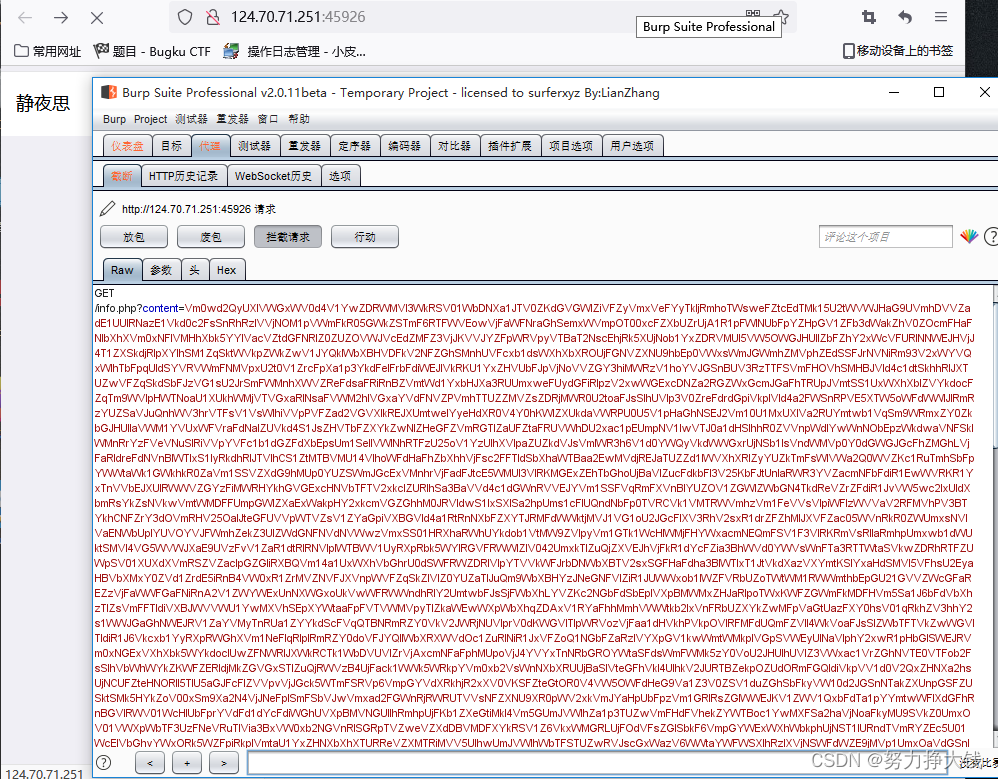Open the HTTP历史记录 sub-tab
The image size is (998, 779).
183,176
